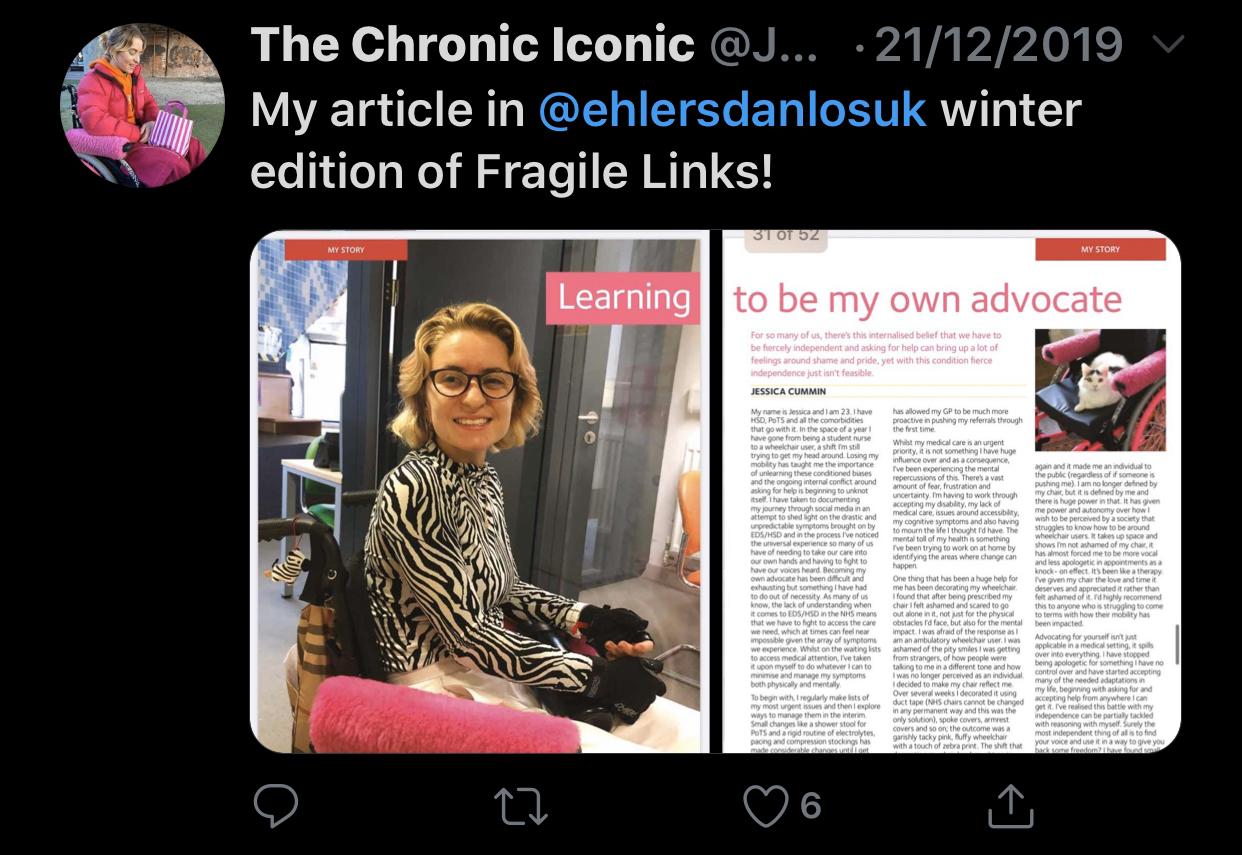Share the tweet via the share icon
This screenshot has height=855, width=1242.
click(1010, 805)
